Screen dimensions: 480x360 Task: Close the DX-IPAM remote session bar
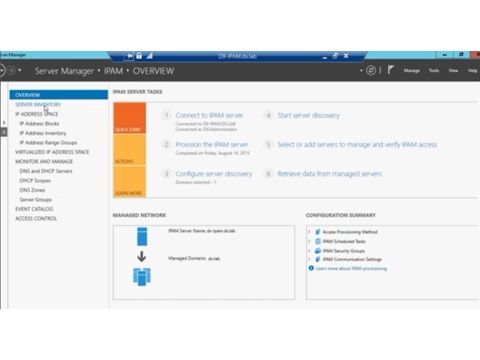[x=346, y=56]
